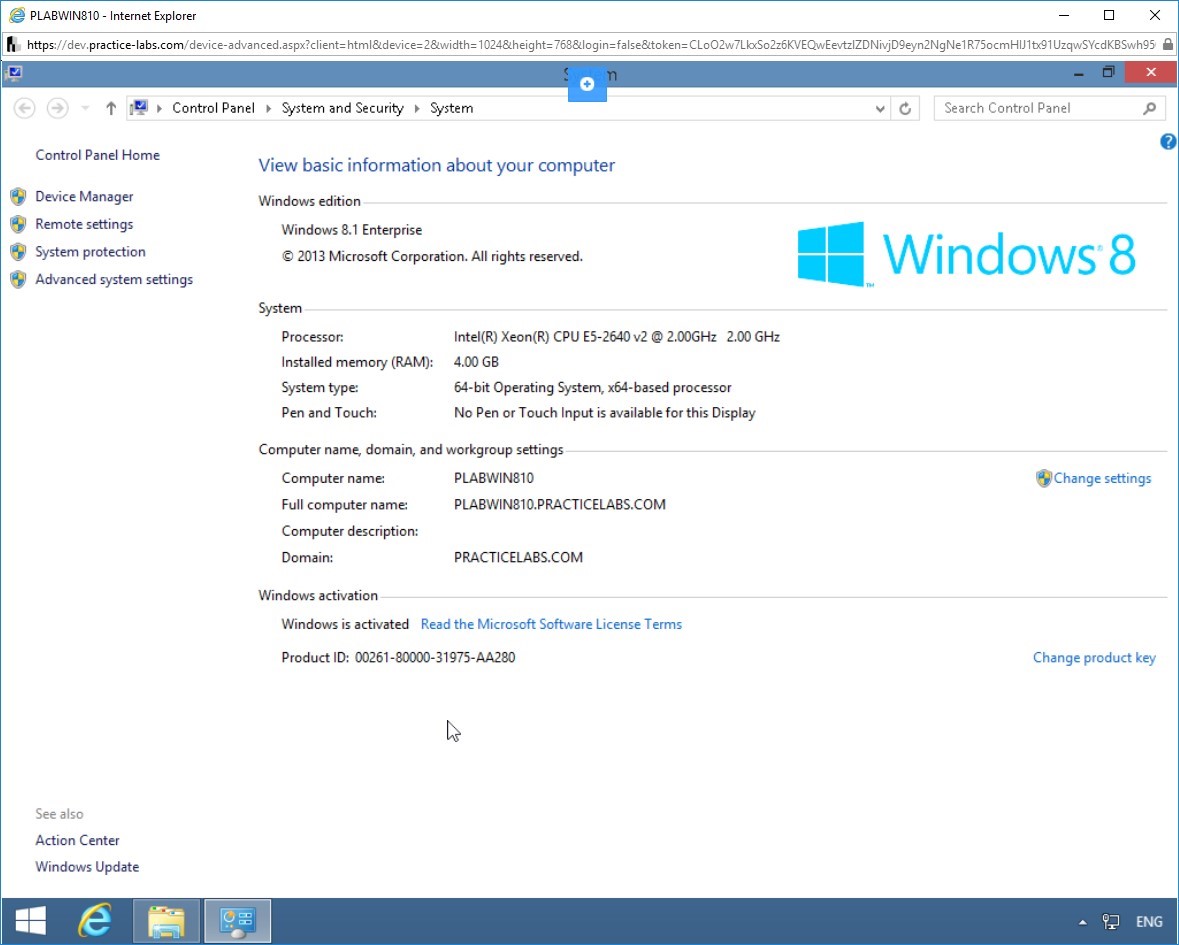The image size is (1179, 945).
Task: Open the Help question mark icon
Action: [1168, 141]
